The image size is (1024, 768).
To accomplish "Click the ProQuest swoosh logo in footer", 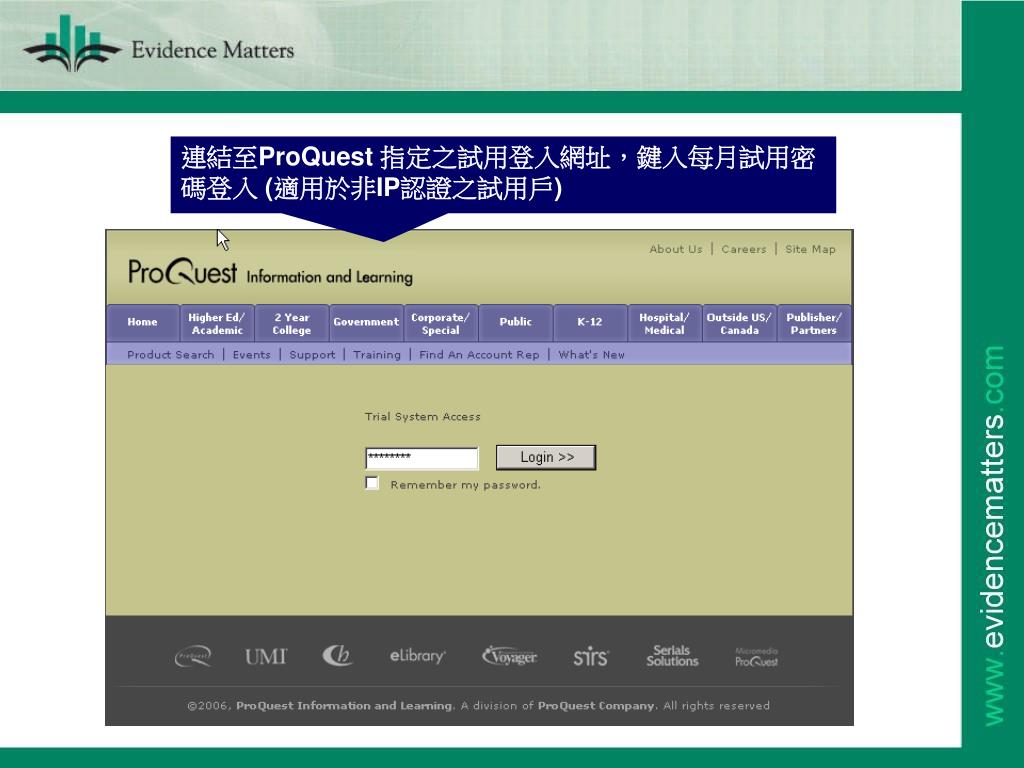I will (193, 656).
